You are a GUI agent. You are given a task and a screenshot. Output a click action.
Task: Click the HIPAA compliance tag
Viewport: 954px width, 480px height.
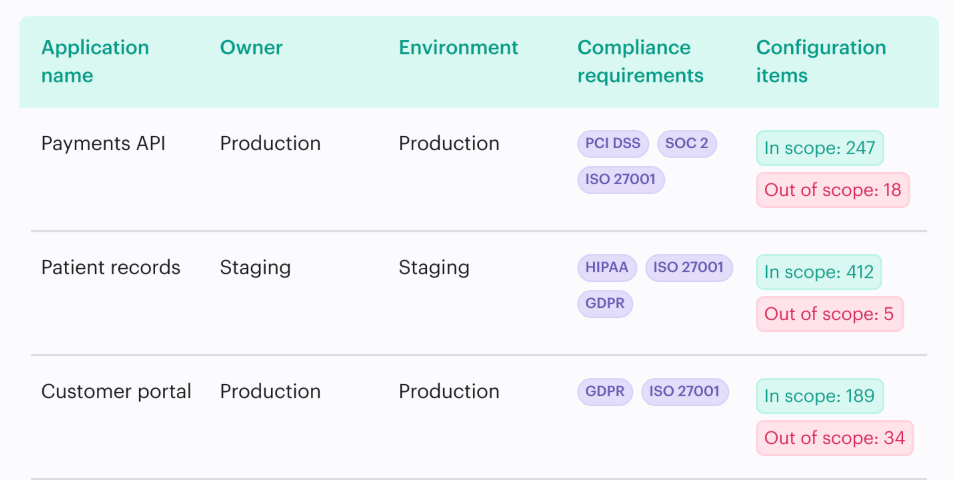point(607,268)
